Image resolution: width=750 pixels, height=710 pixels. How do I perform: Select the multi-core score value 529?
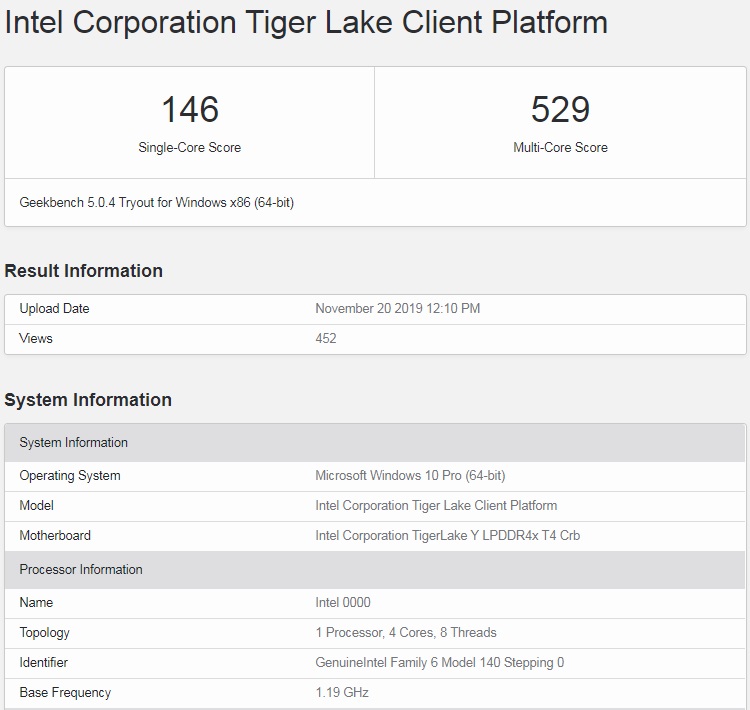(560, 110)
